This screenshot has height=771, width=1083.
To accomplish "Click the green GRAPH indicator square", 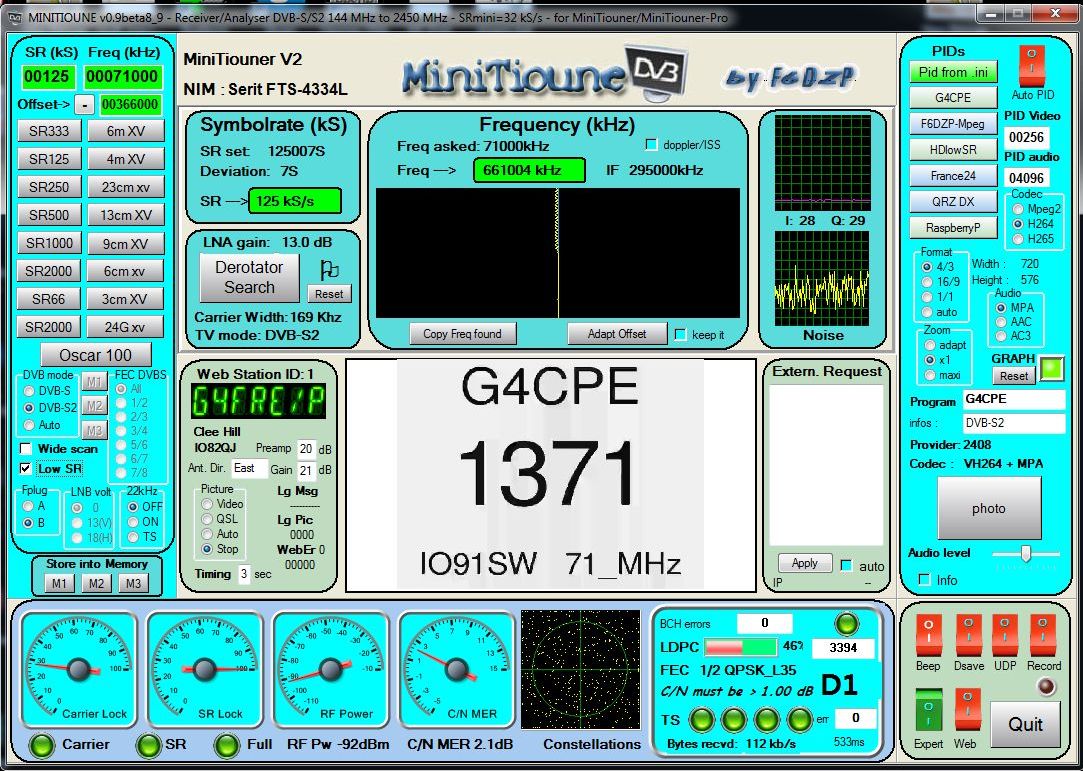I will 1051,368.
